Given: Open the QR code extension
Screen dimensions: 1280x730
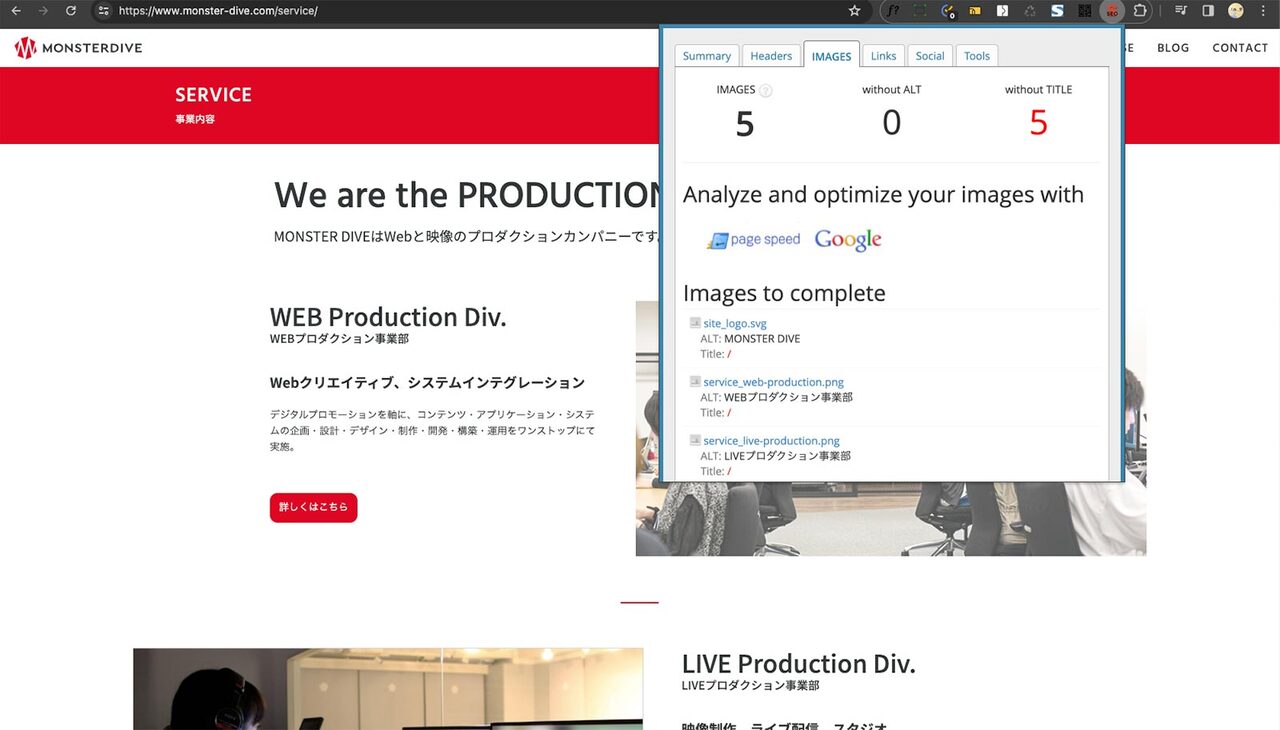Looking at the screenshot, I should pos(1084,11).
